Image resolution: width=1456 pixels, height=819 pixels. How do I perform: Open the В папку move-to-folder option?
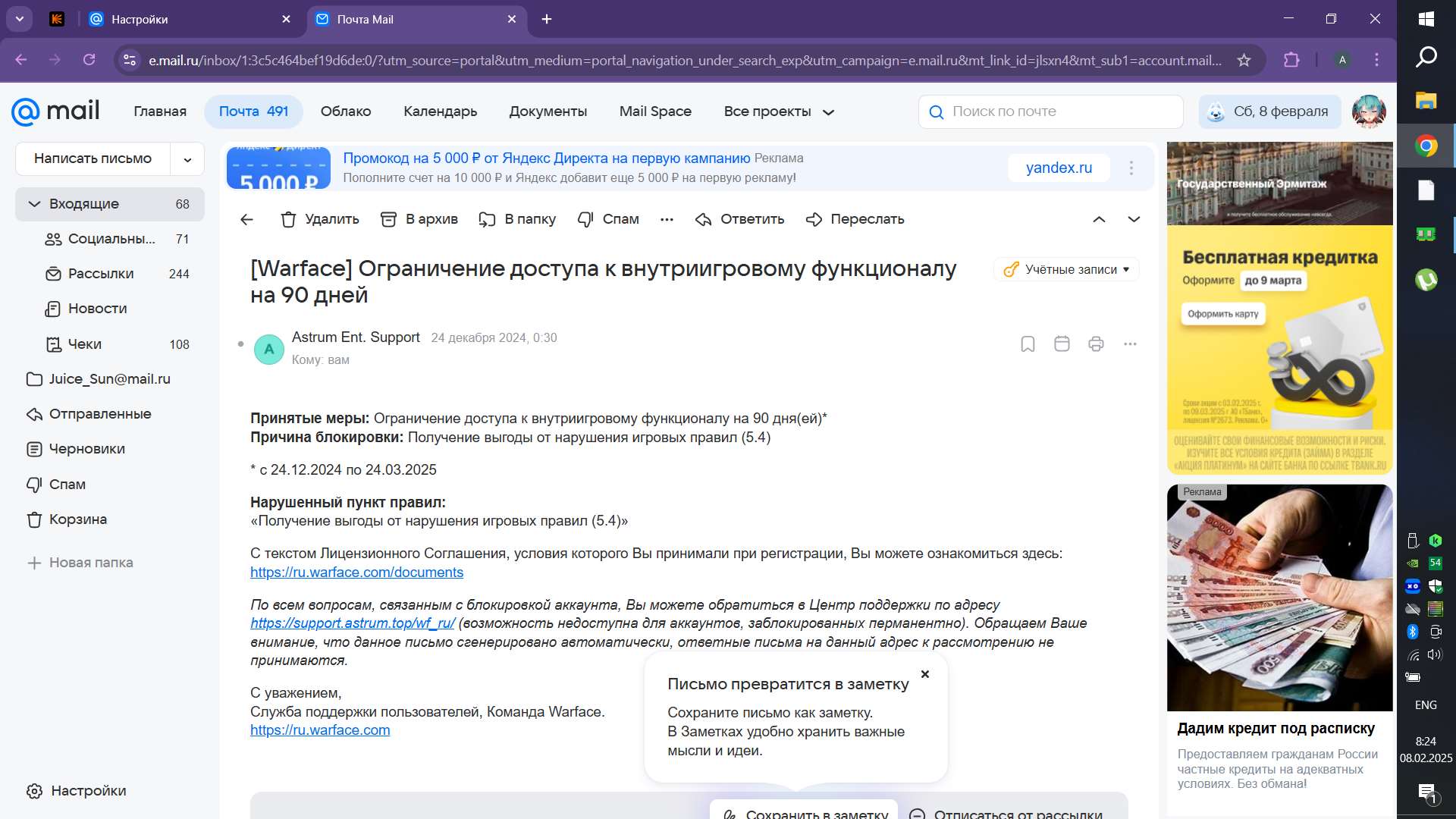point(517,219)
